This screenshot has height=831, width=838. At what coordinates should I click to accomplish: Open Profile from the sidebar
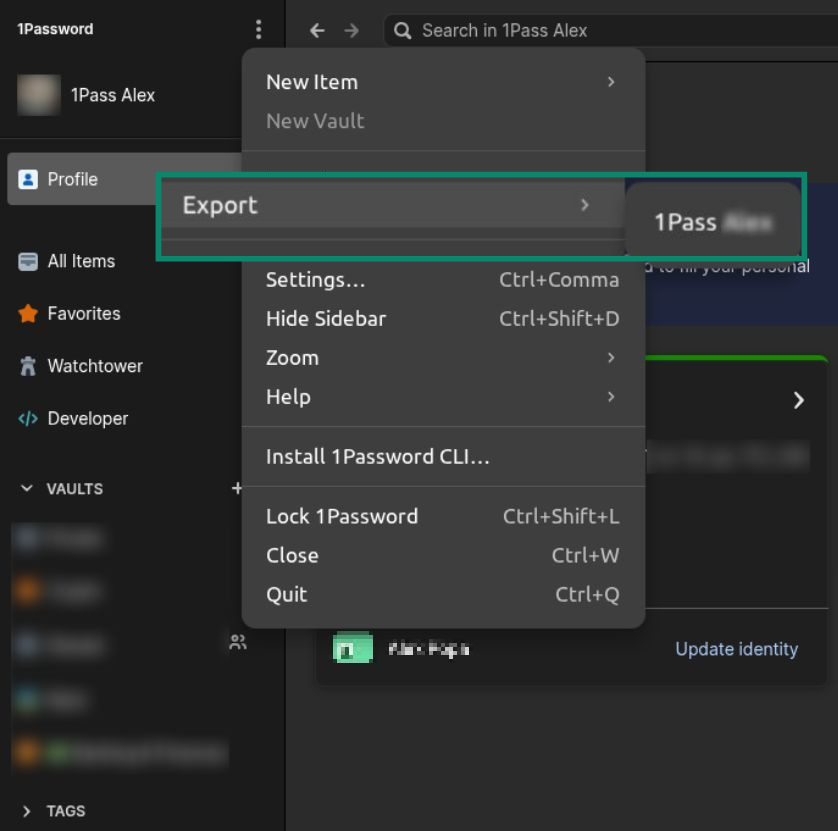pos(73,180)
